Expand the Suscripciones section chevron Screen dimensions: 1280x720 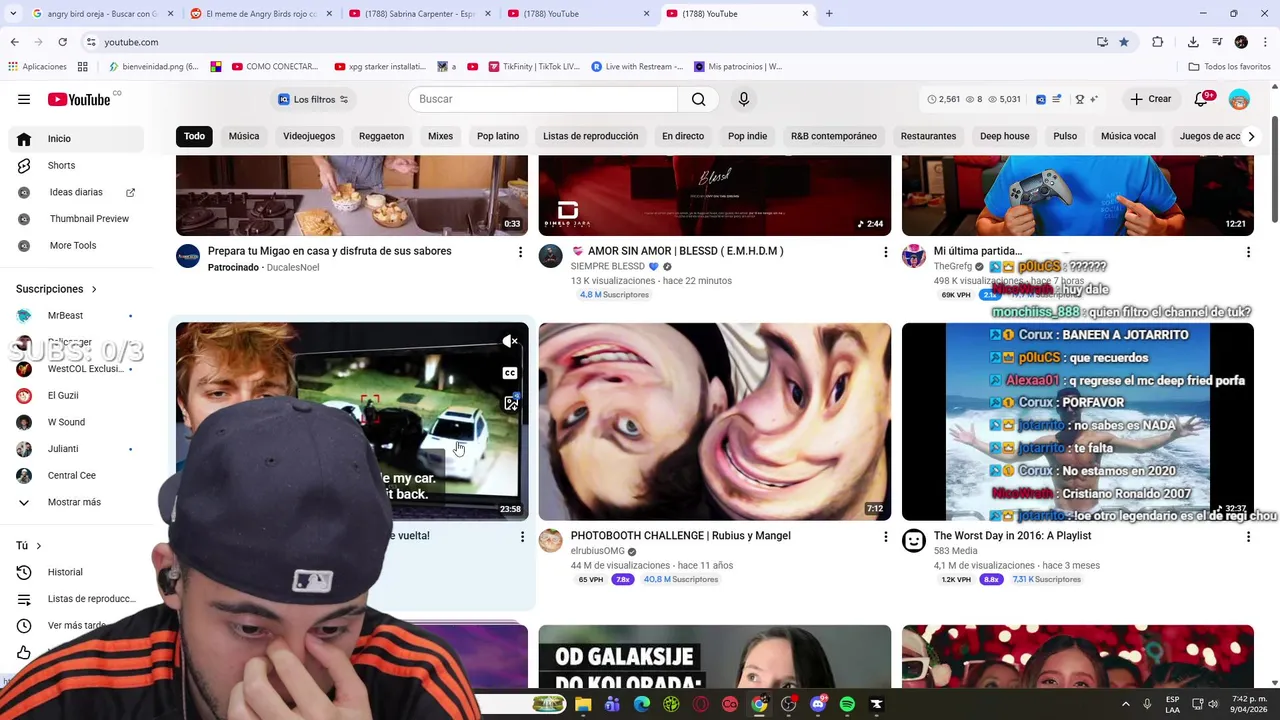coord(94,289)
